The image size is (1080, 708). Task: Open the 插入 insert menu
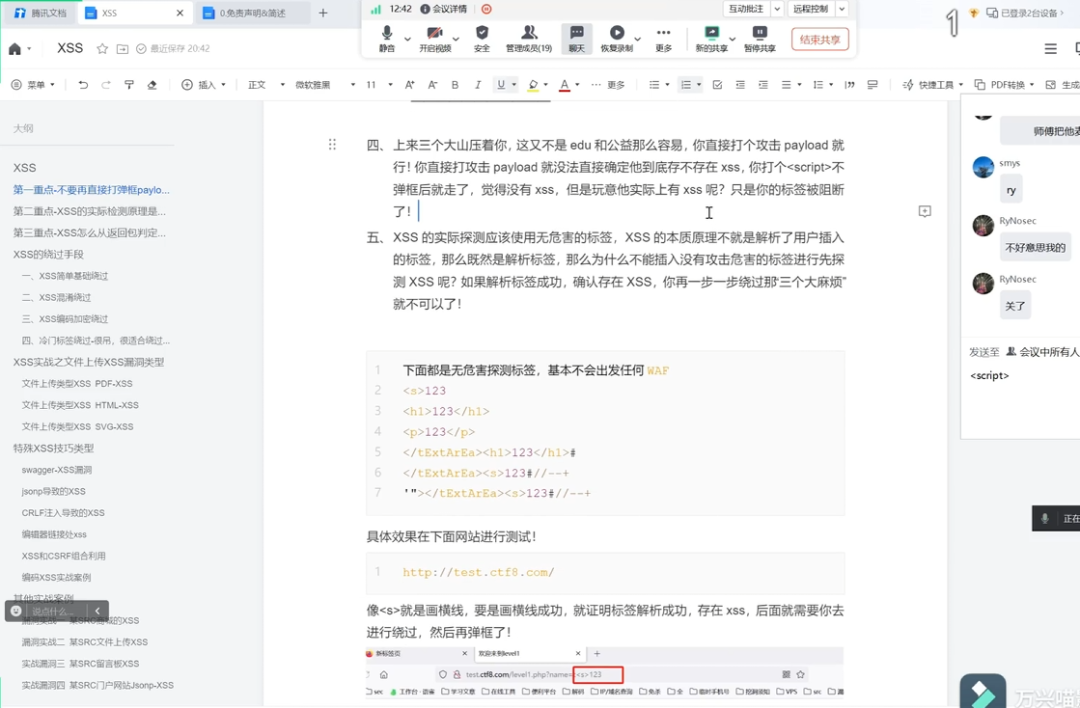(204, 85)
